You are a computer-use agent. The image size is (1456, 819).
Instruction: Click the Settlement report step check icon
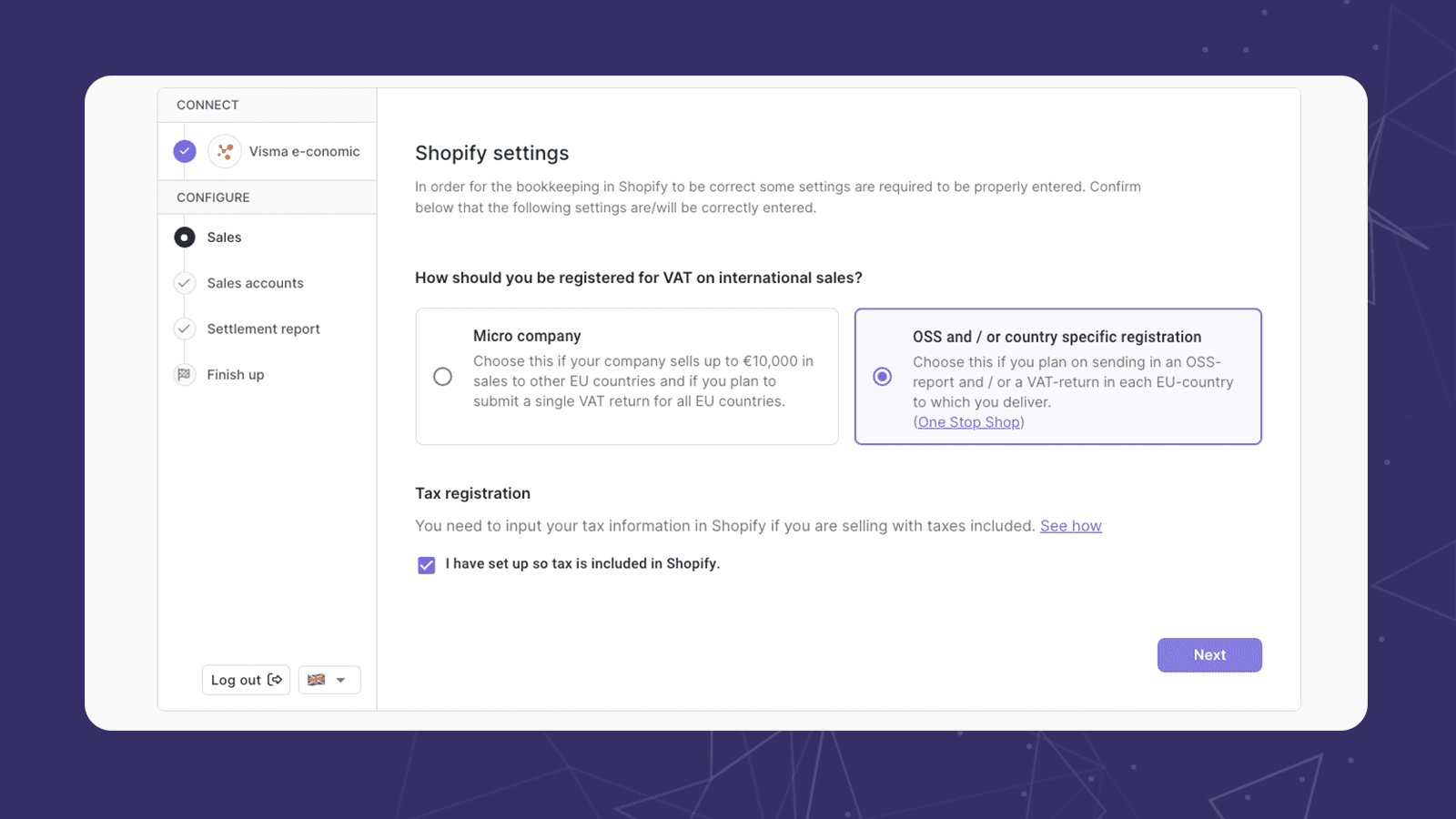click(185, 329)
